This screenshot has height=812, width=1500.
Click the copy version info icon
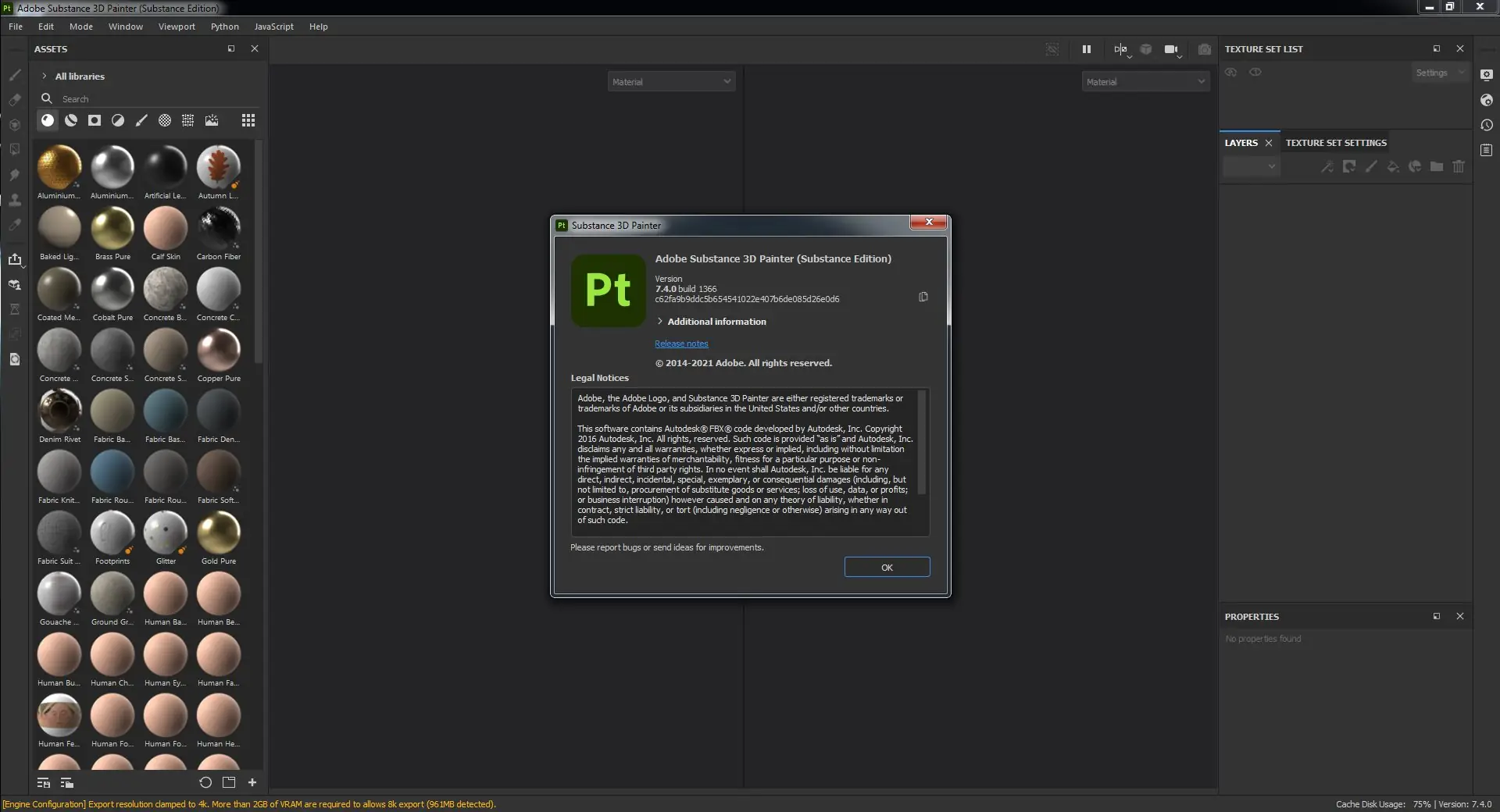coord(923,297)
